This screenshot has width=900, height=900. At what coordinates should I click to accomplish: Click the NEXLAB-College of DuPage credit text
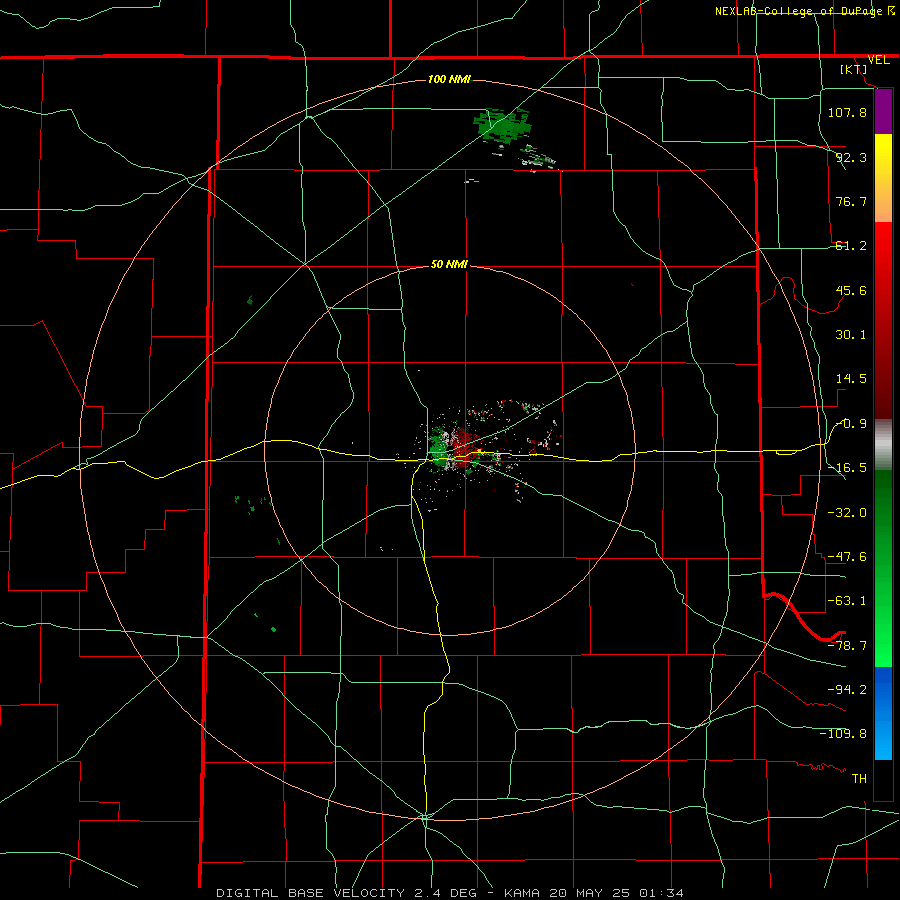tap(798, 11)
